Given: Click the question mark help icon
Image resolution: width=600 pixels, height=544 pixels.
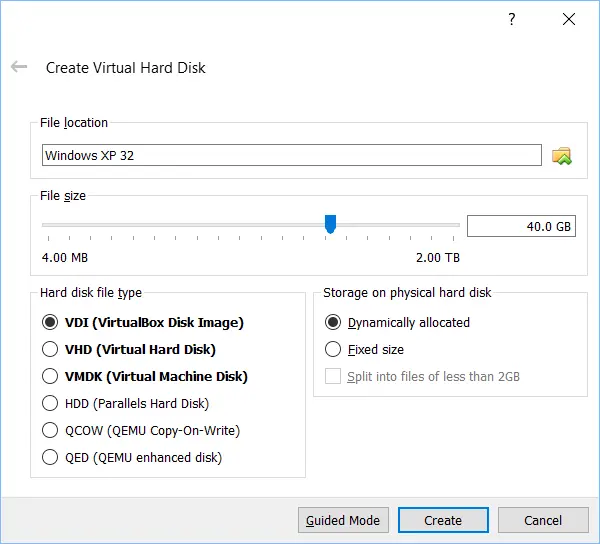Looking at the screenshot, I should pyautogui.click(x=512, y=19).
